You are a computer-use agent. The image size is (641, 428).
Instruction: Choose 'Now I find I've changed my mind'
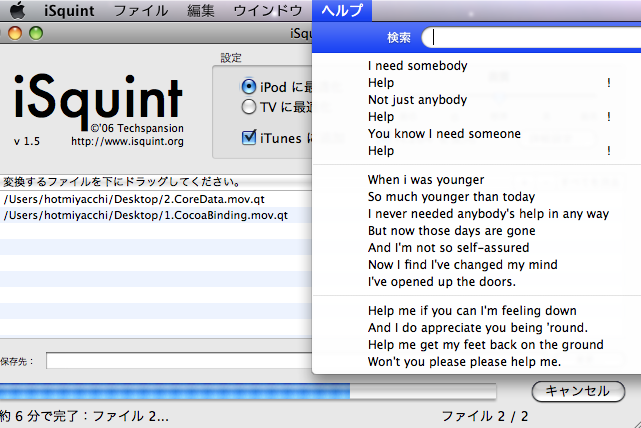coord(477,264)
